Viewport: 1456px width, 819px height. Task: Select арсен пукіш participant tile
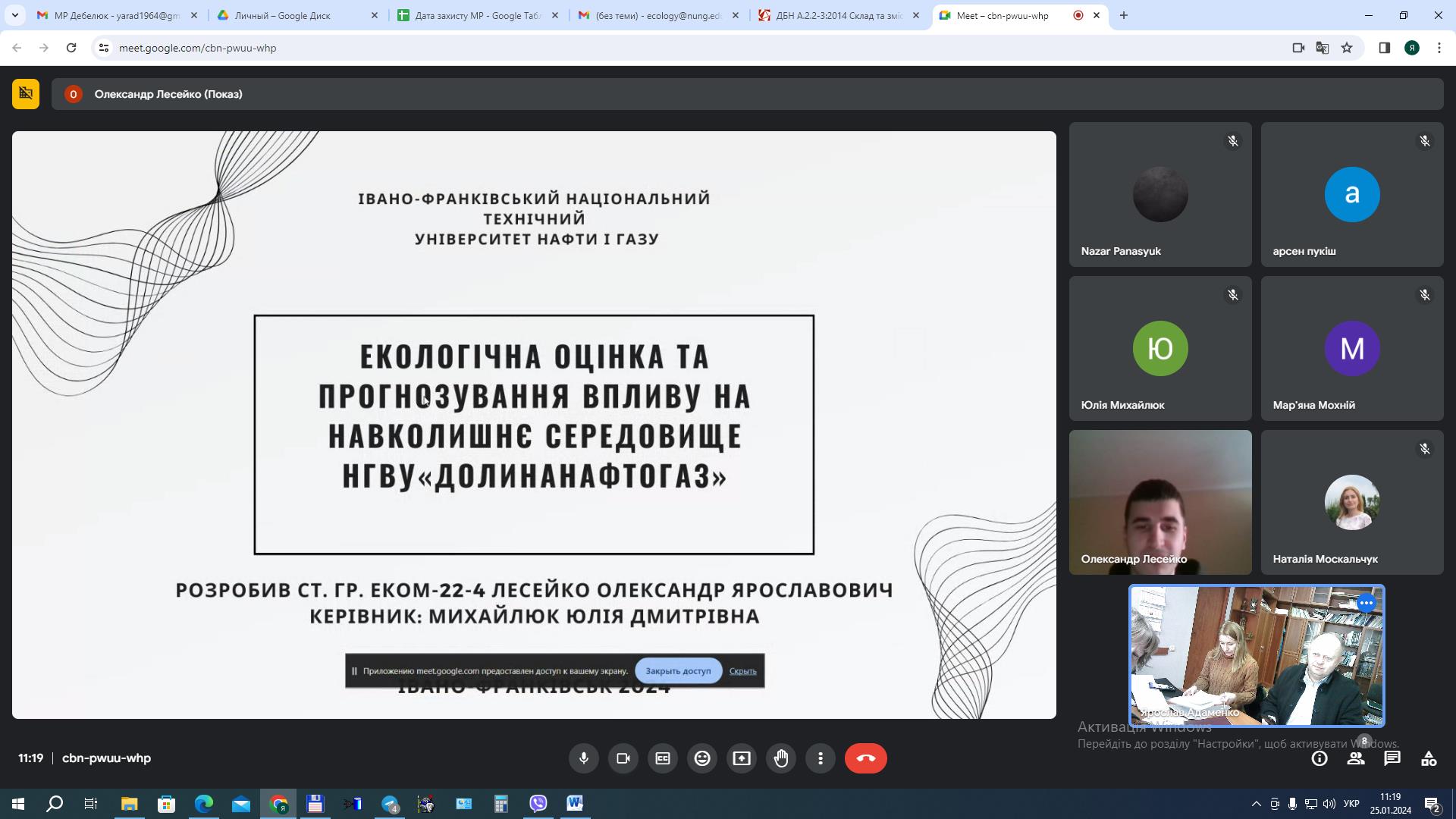coord(1352,194)
